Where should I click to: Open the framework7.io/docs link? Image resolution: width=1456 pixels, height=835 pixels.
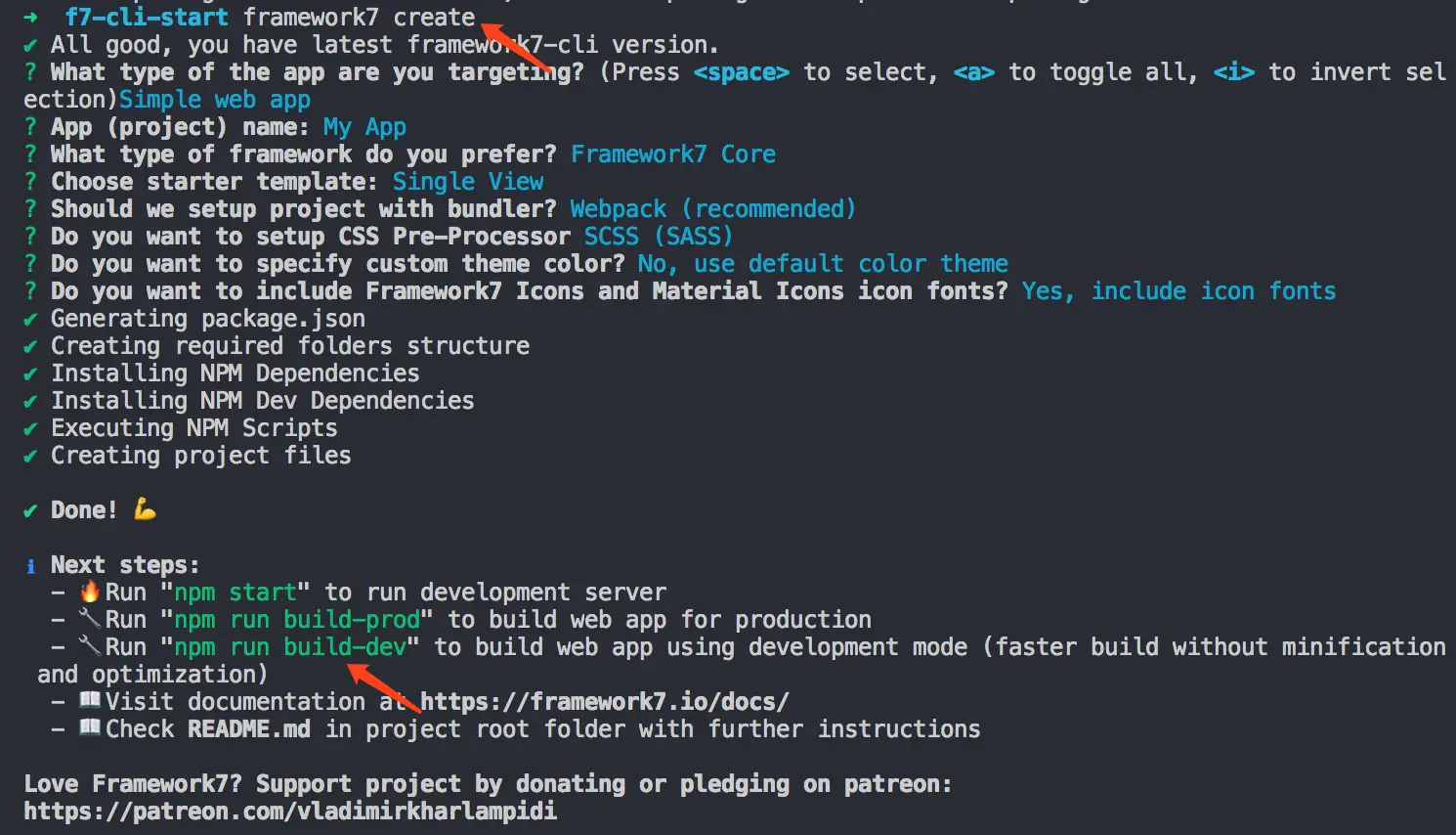(604, 702)
